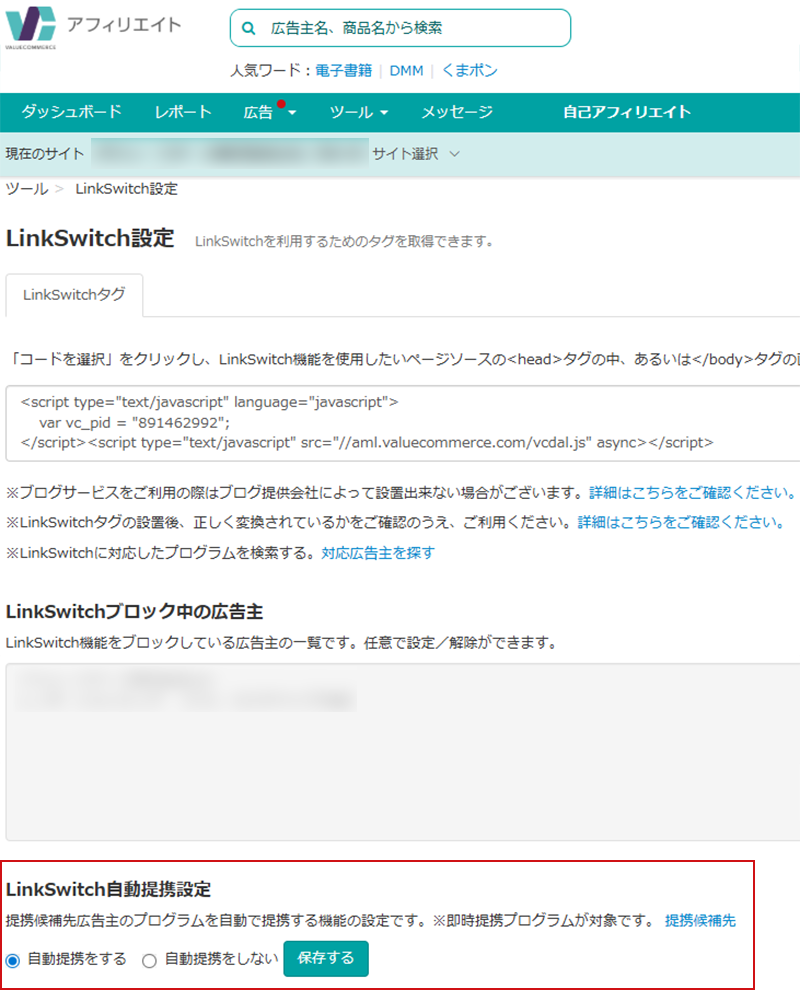
Task: Open the DMM popular keyword link
Action: (406, 71)
